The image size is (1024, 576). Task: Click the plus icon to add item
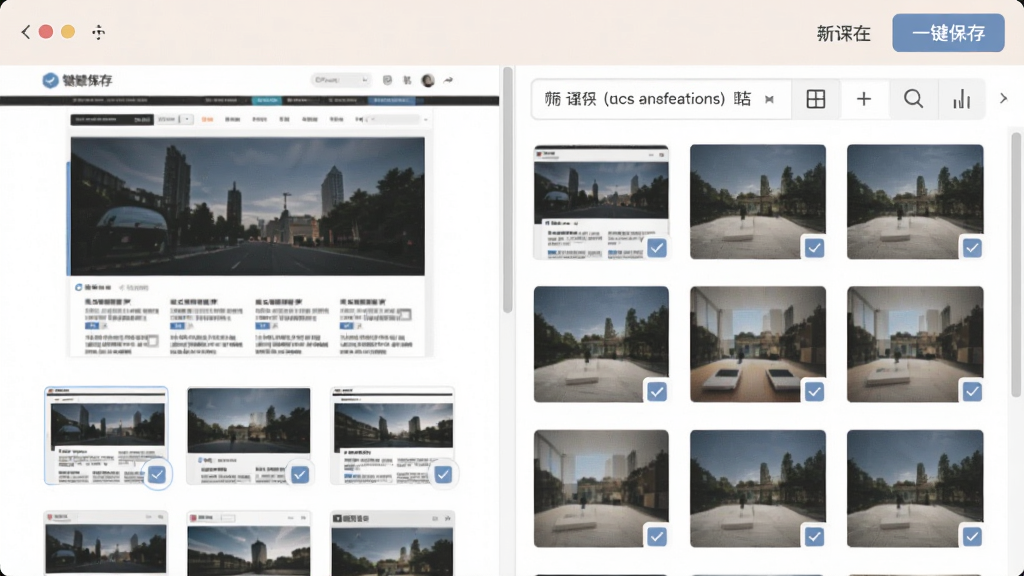pos(864,99)
